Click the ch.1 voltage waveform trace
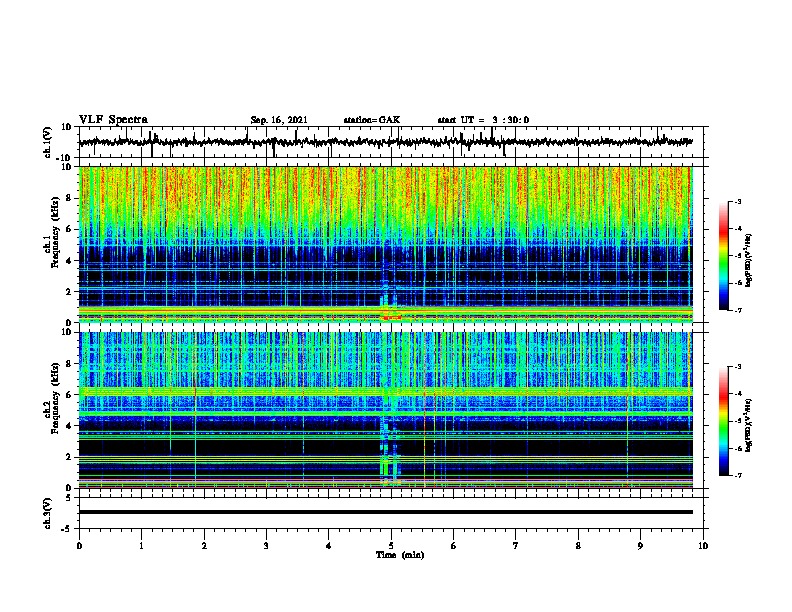 pyautogui.click(x=386, y=142)
